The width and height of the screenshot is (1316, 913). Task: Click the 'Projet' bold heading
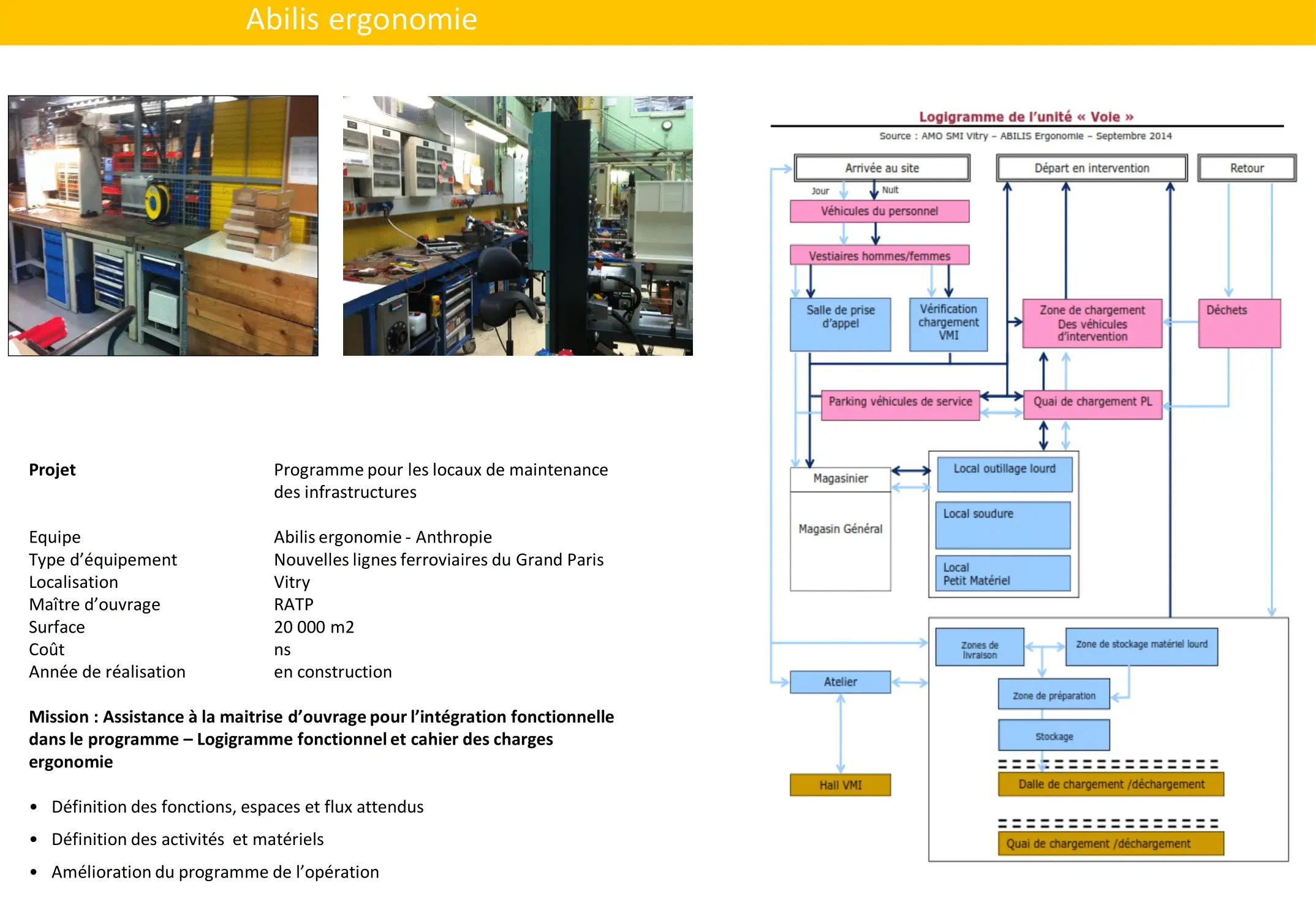coord(52,470)
